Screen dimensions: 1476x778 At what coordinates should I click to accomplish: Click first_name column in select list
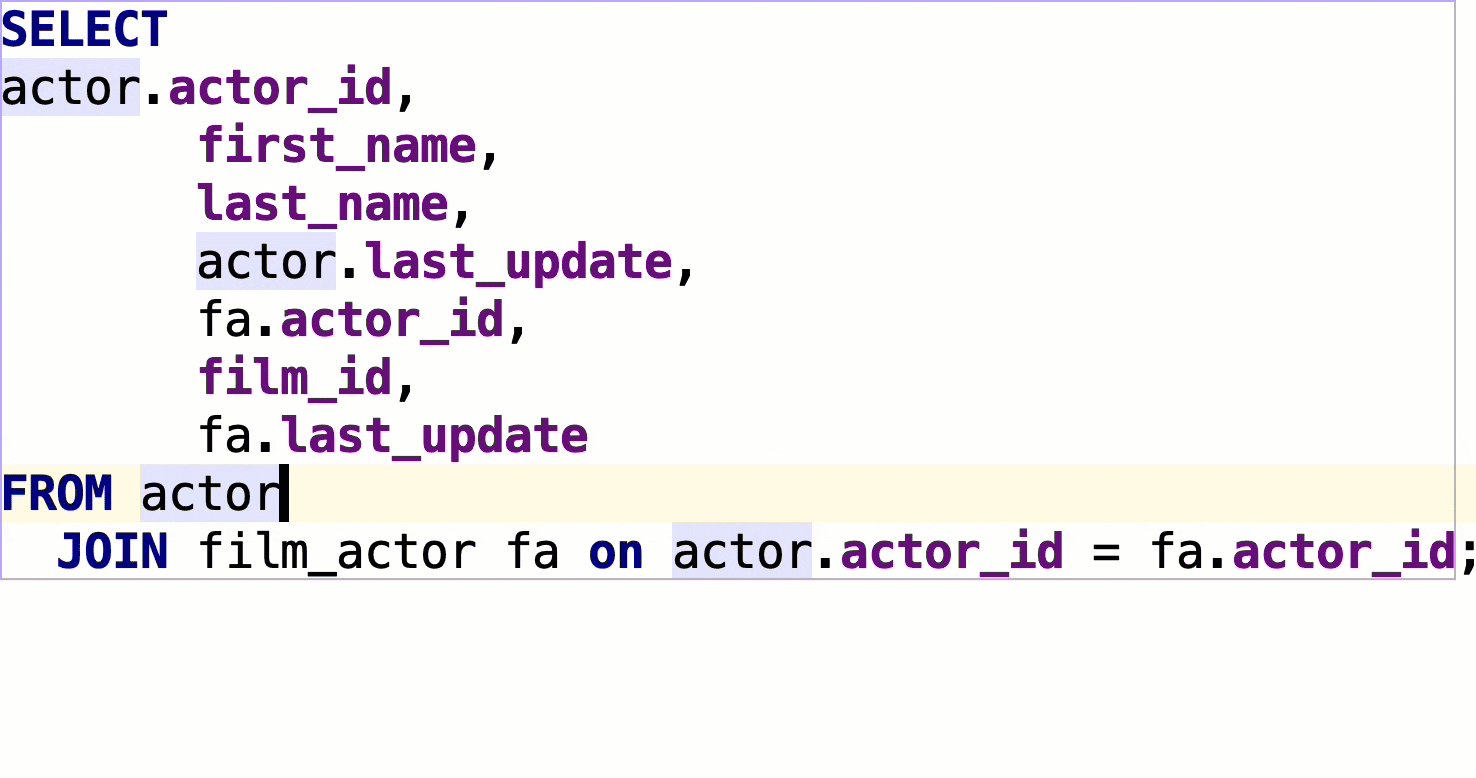click(337, 146)
